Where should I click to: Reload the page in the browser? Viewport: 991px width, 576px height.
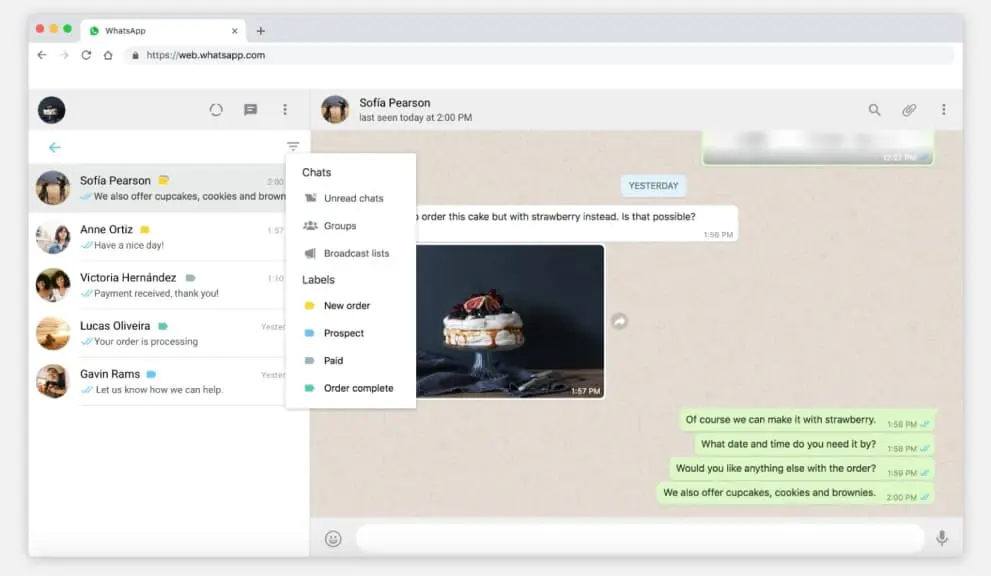pos(86,55)
